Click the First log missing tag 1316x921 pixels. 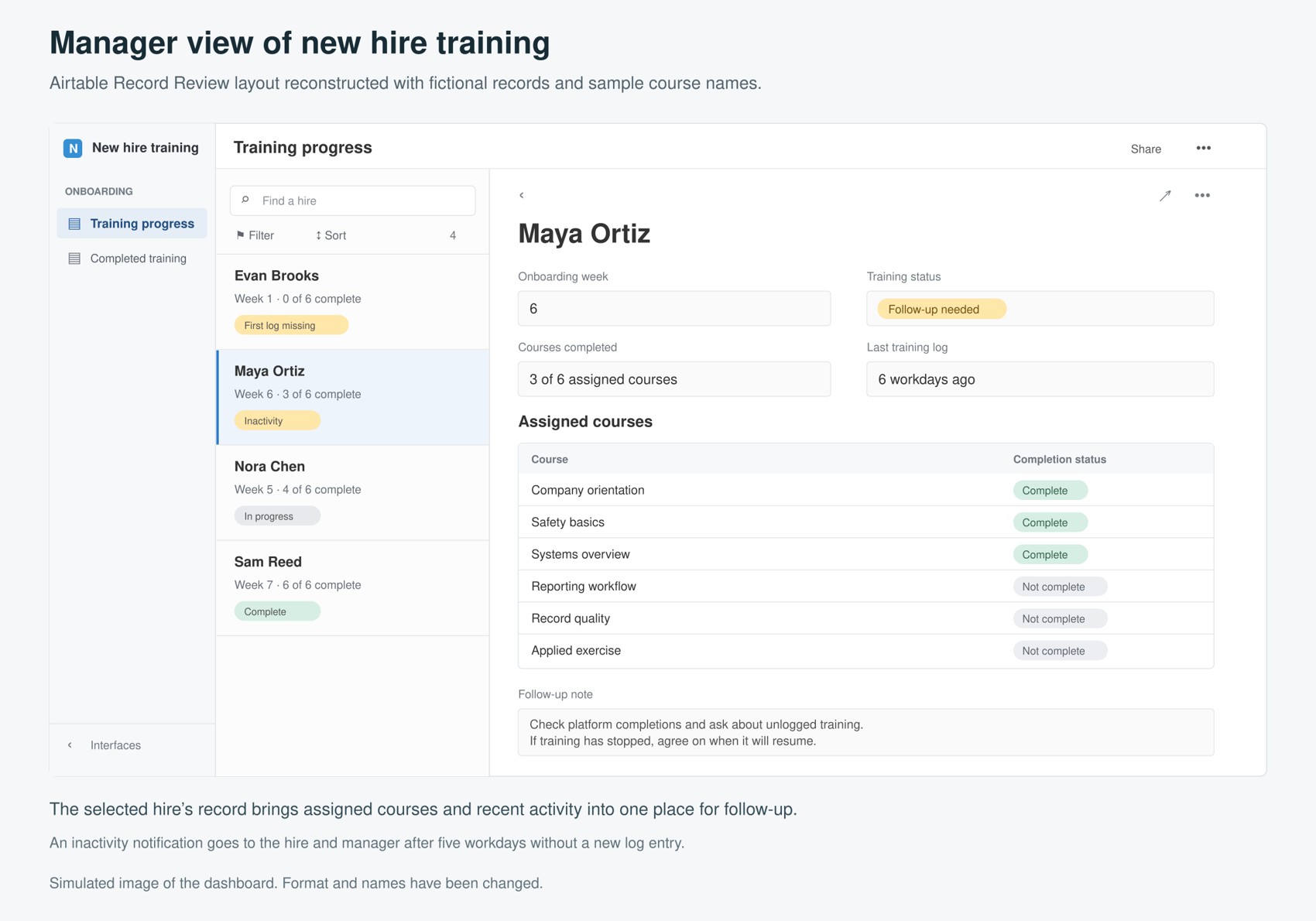click(291, 325)
